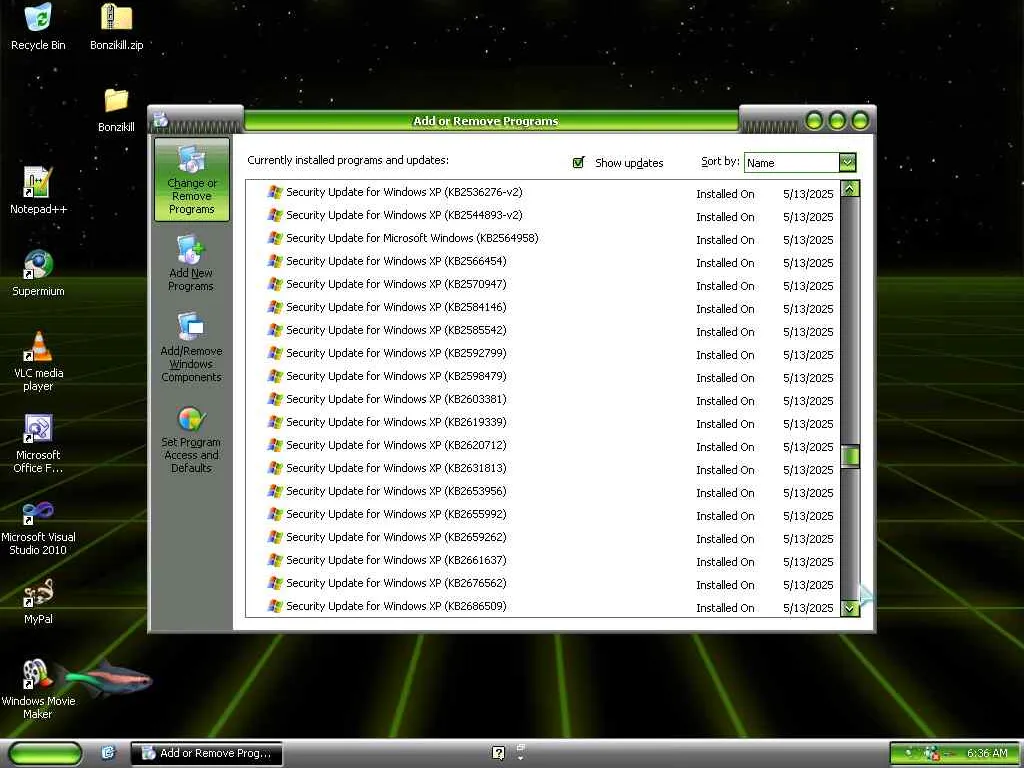The height and width of the screenshot is (768, 1024).
Task: Uncheck the Show updates checkbox
Action: (578, 163)
